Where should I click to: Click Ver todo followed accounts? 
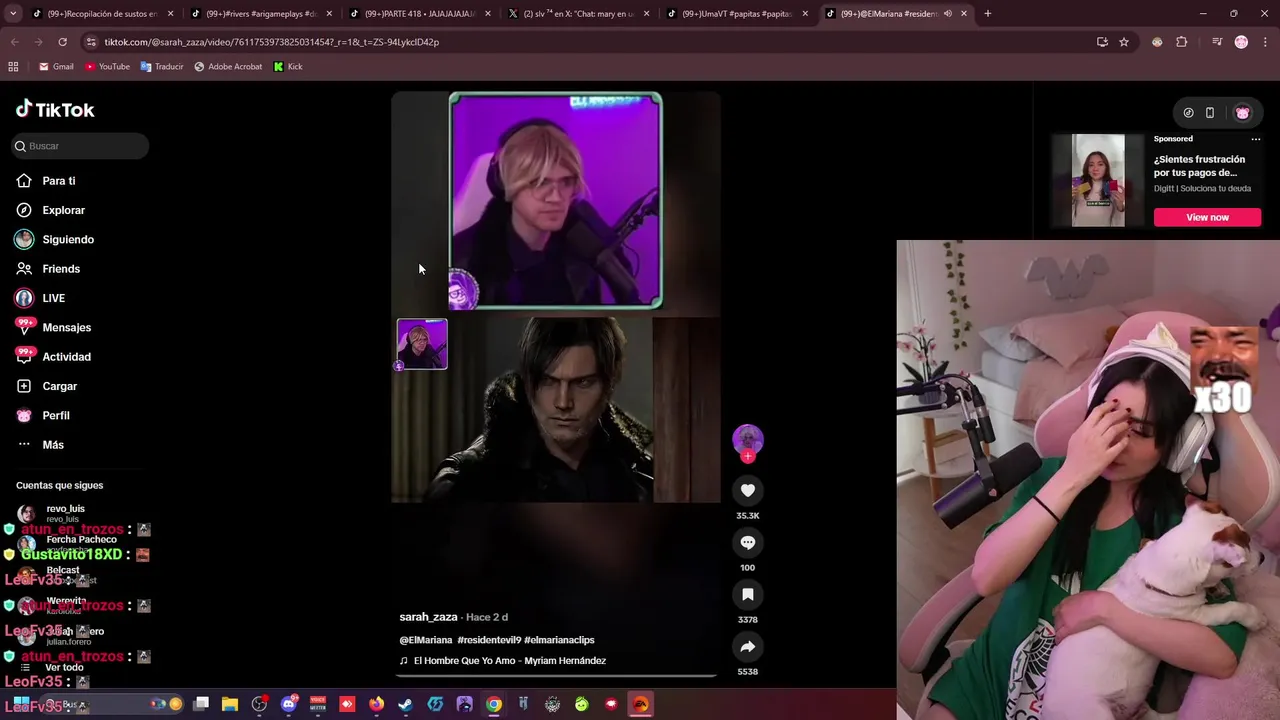tap(65, 667)
